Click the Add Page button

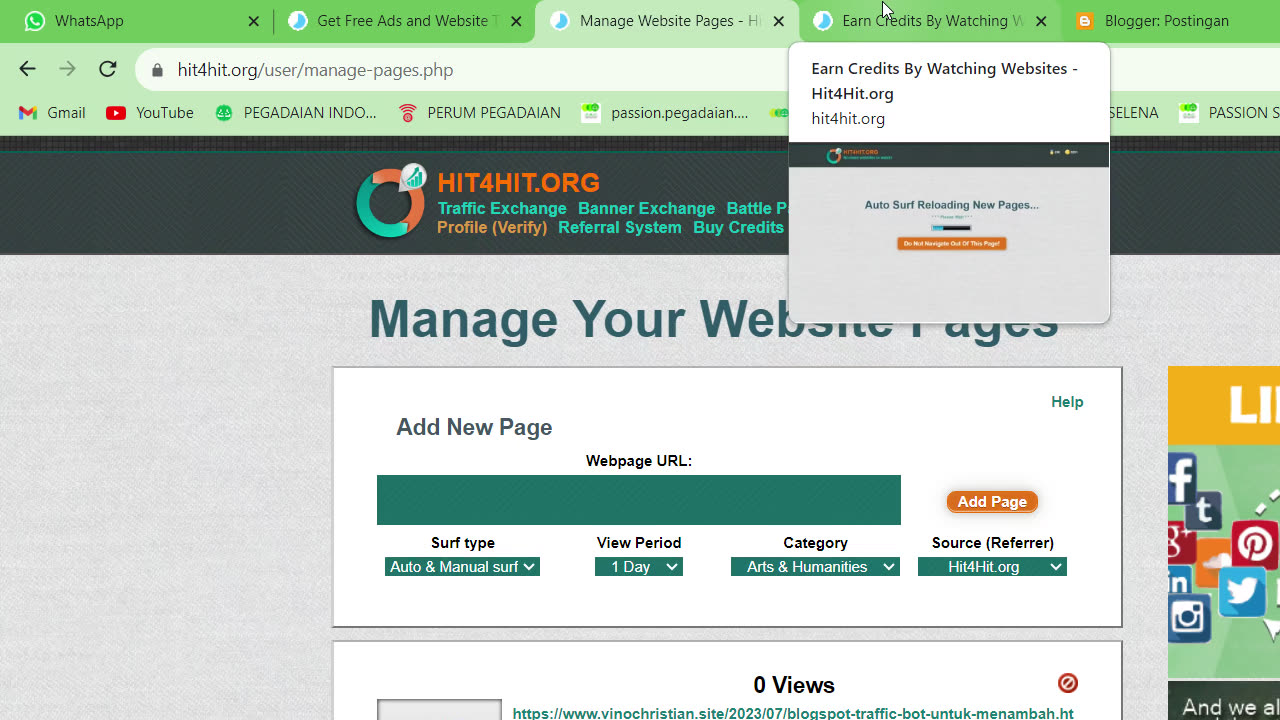(x=992, y=502)
